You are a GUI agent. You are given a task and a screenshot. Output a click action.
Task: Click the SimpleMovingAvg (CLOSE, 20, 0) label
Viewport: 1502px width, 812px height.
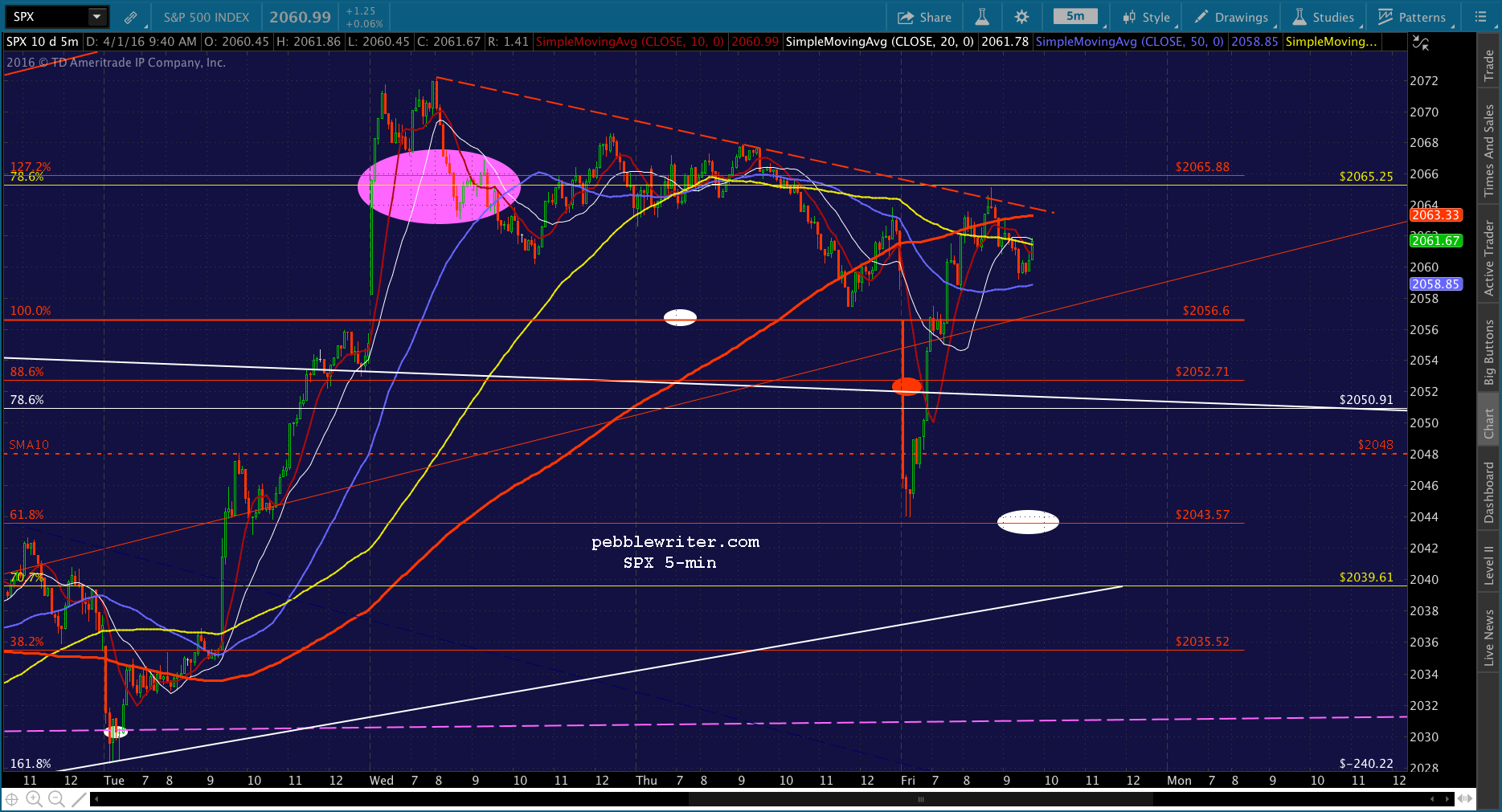(880, 42)
